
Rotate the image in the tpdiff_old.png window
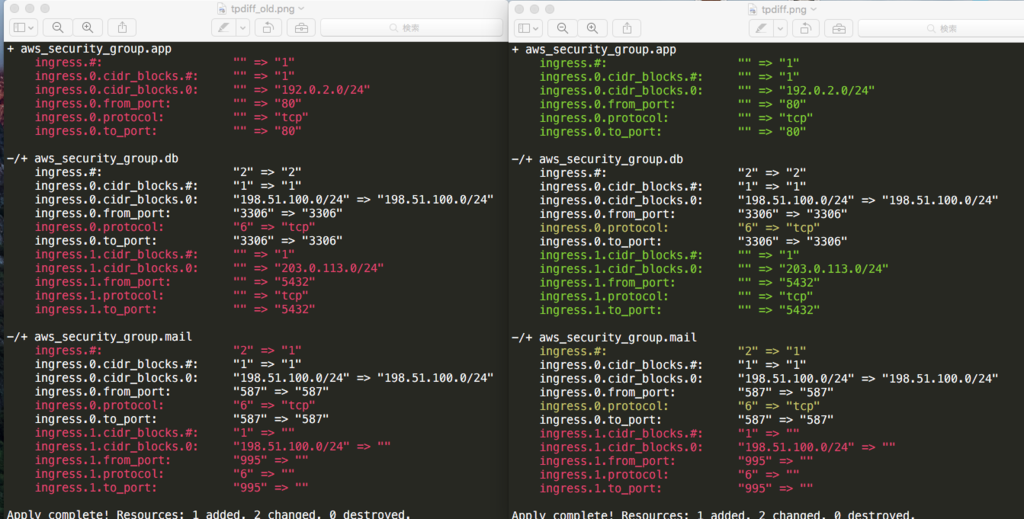[x=268, y=27]
